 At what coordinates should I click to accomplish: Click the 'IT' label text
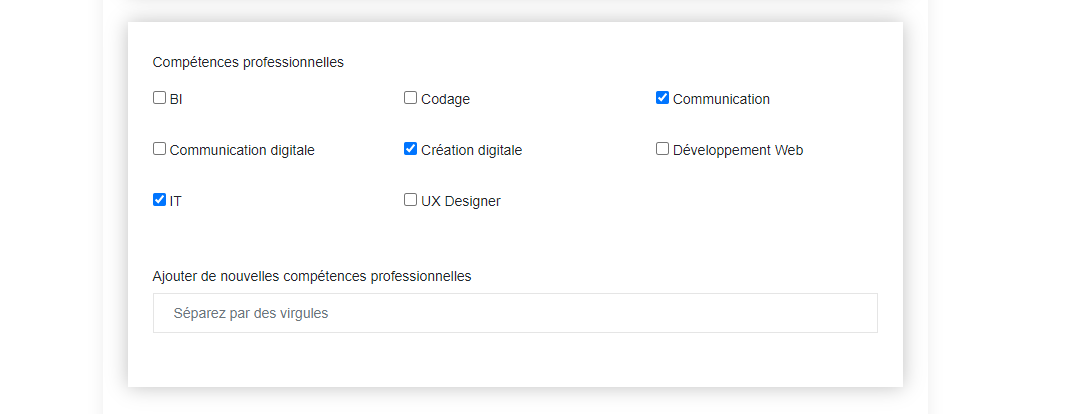(176, 201)
